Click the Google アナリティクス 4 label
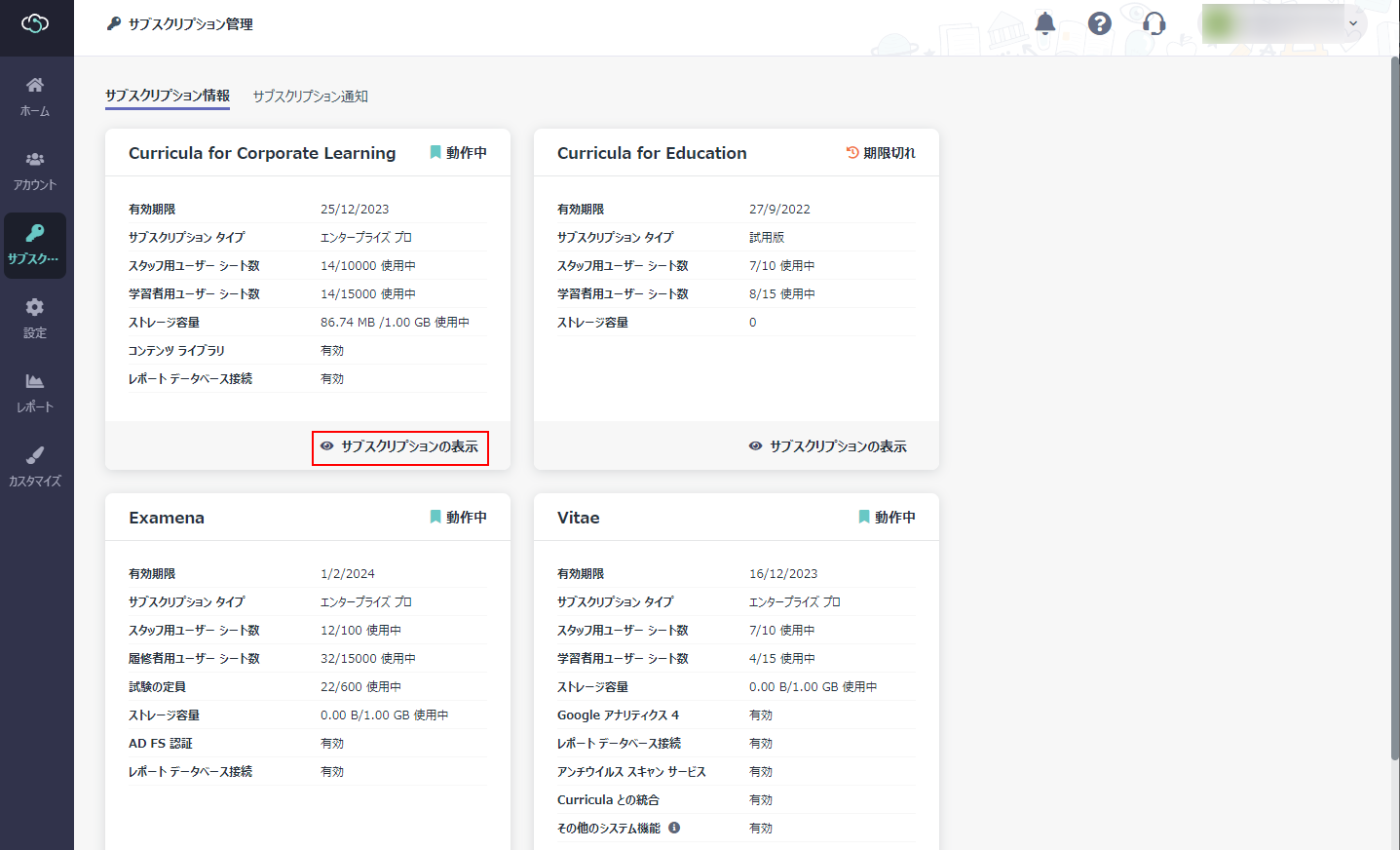Viewport: 1400px width, 850px height. (x=619, y=715)
